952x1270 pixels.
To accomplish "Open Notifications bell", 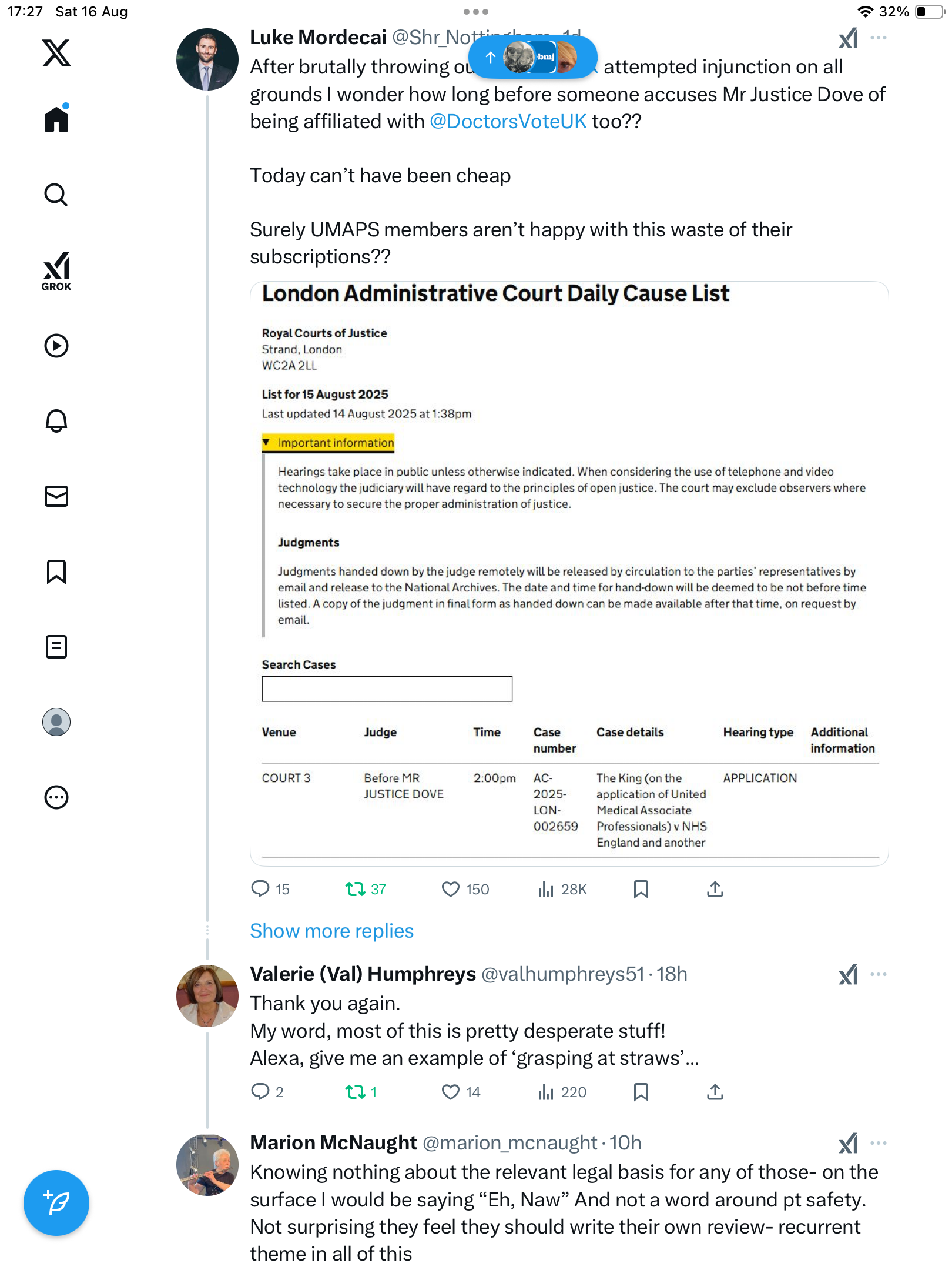I will (56, 421).
